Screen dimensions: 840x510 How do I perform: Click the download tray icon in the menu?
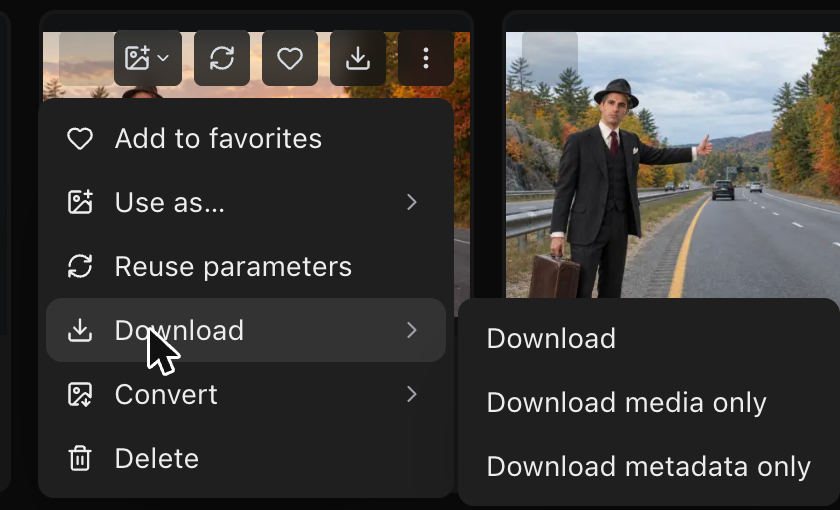click(x=80, y=330)
